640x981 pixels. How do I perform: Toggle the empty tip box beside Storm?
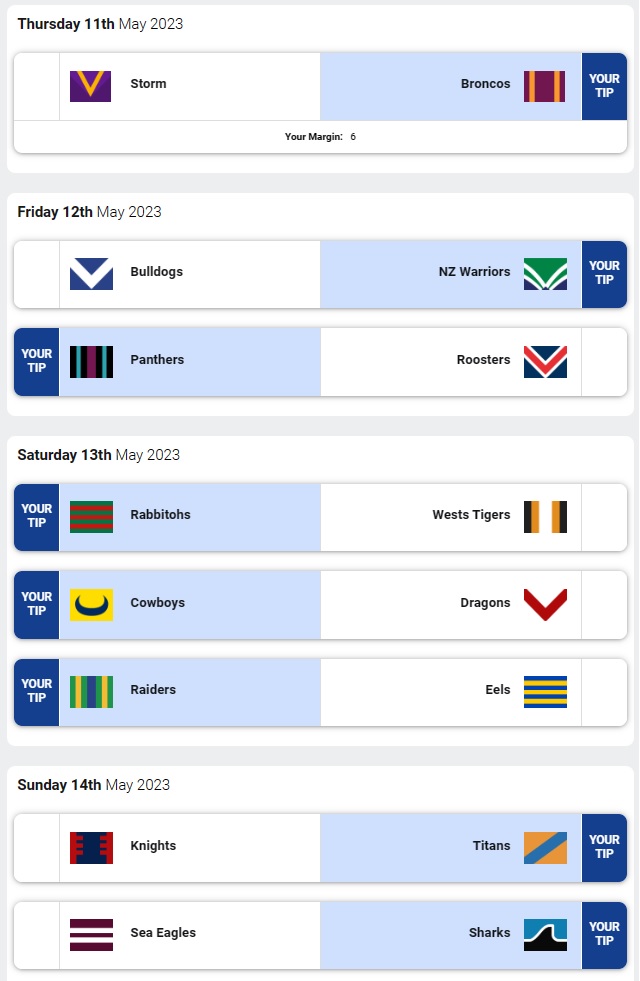[x=37, y=87]
